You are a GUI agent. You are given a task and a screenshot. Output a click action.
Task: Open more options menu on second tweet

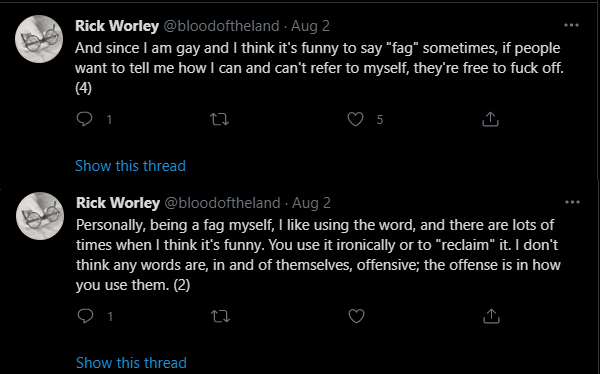[x=572, y=202]
